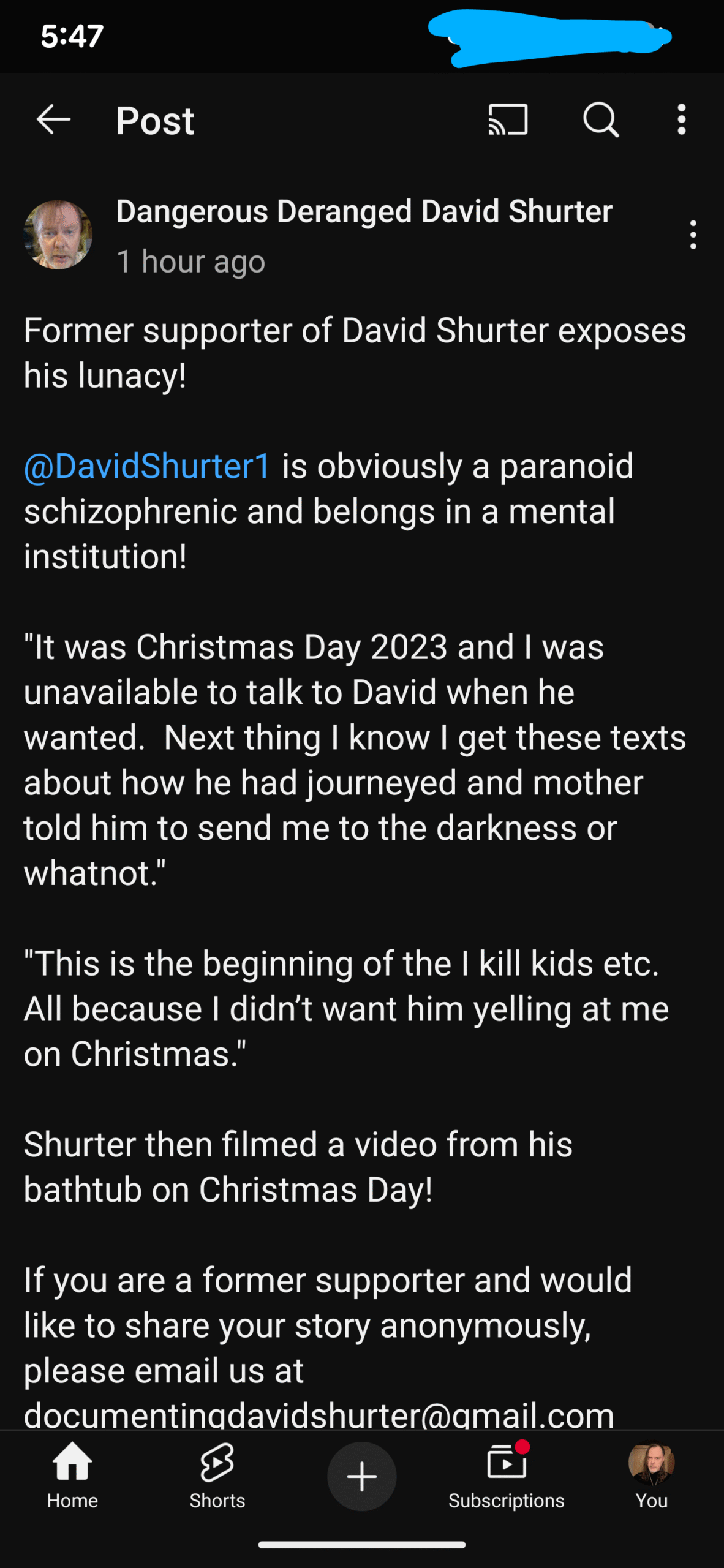Open the Cast to device icon
Viewport: 724px width, 1568px height.
[x=508, y=119]
